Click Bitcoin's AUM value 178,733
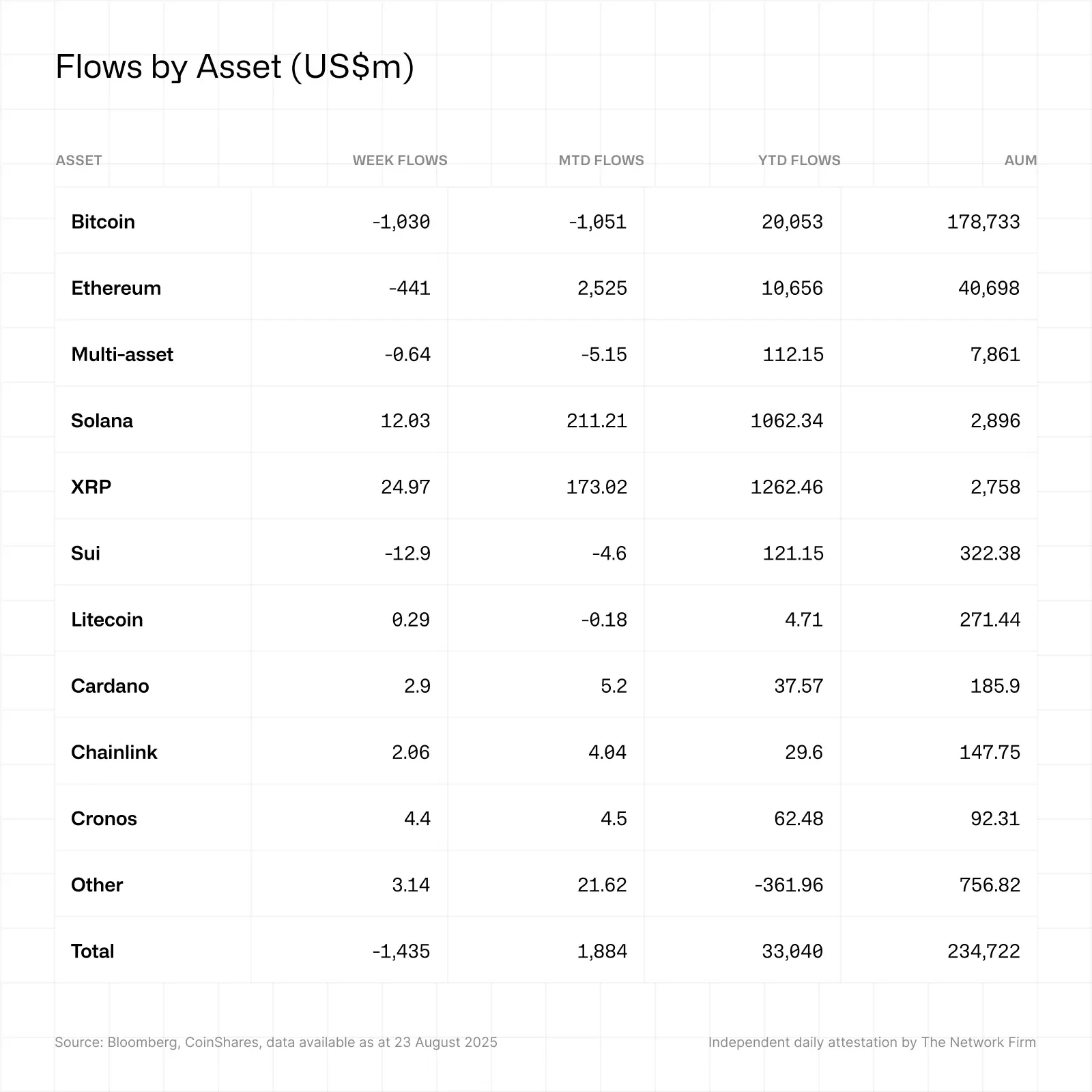Image resolution: width=1092 pixels, height=1092 pixels. (983, 222)
